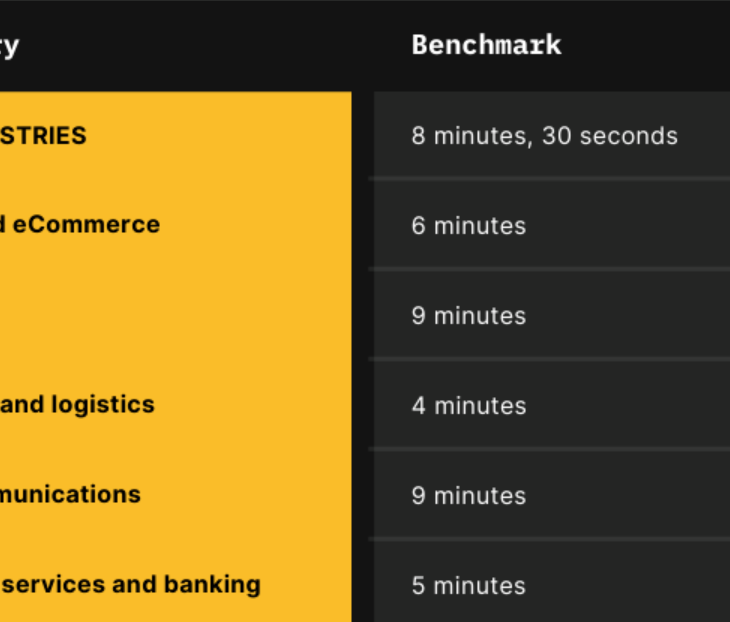This screenshot has height=622, width=730.
Task: Click the 'and logistics' industry label
Action: (77, 405)
